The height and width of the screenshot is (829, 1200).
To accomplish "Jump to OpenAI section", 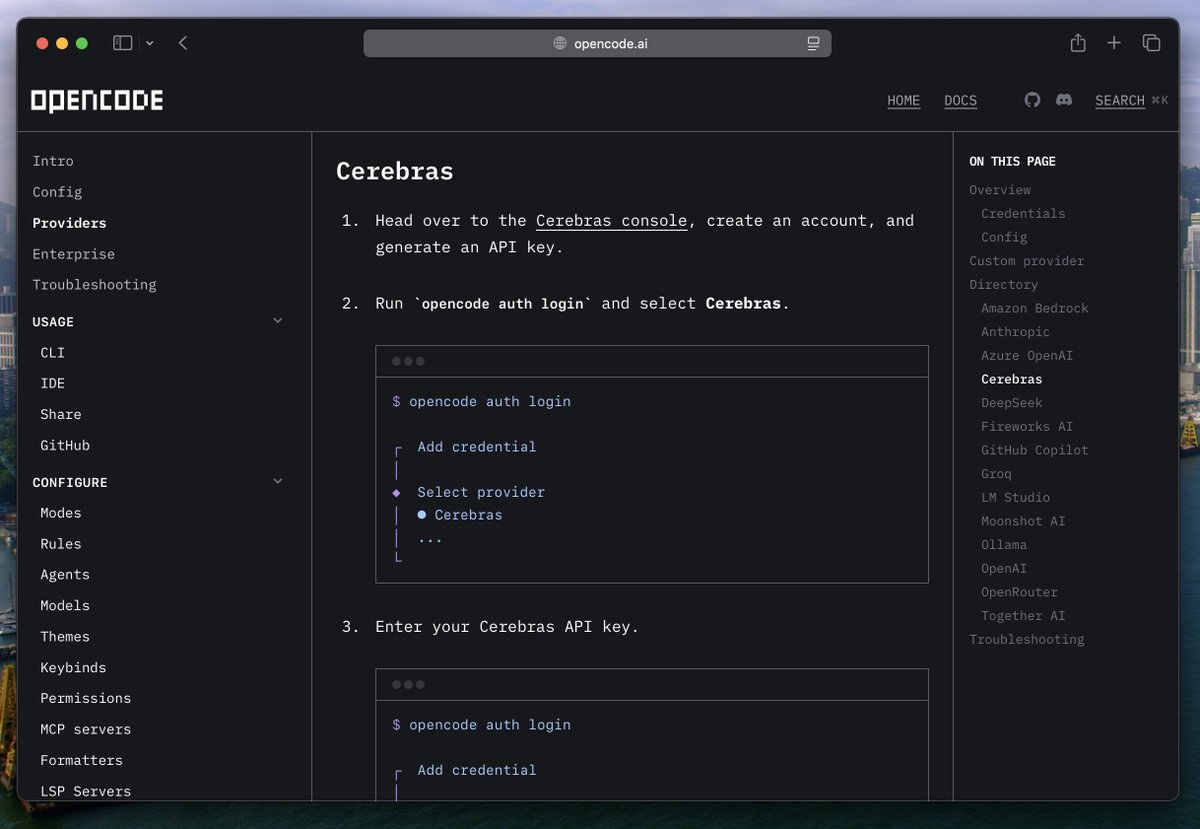I will coord(1004,569).
